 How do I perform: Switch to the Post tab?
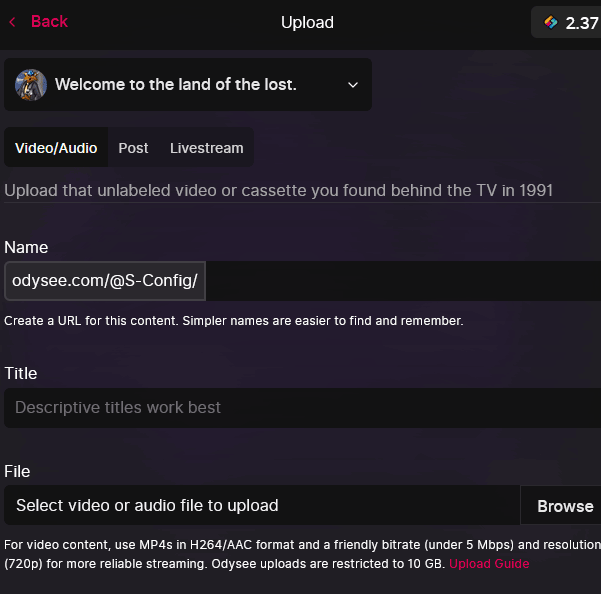coord(133,148)
